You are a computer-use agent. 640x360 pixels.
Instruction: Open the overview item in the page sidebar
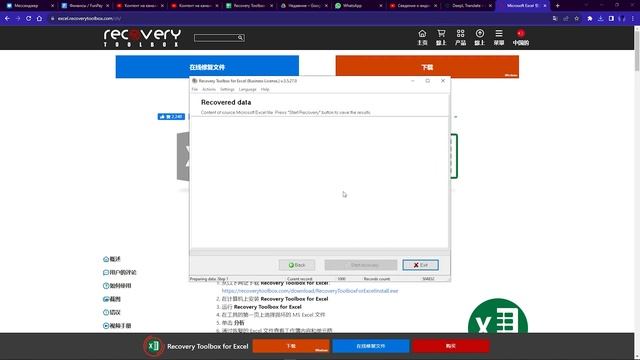112,259
